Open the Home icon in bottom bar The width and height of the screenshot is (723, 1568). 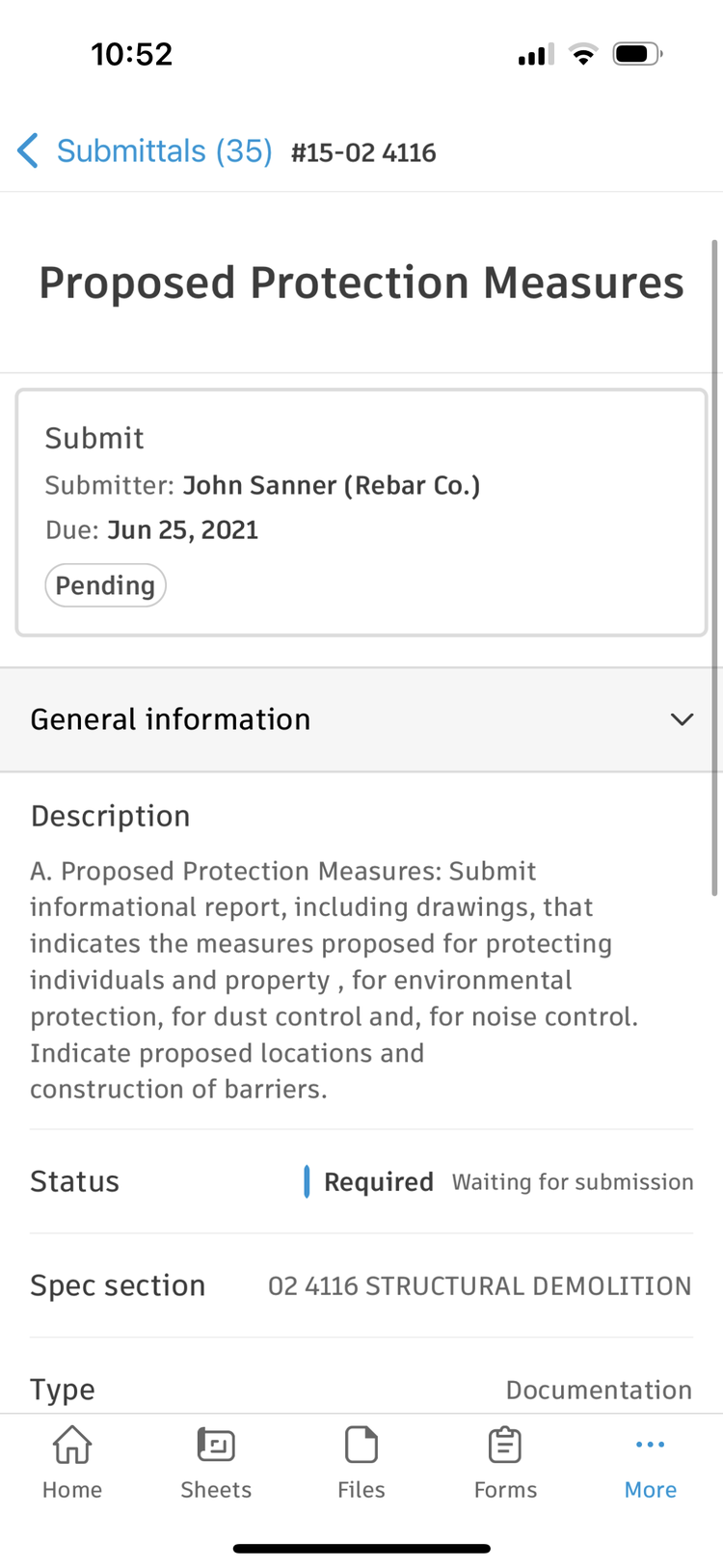pyautogui.click(x=72, y=1446)
